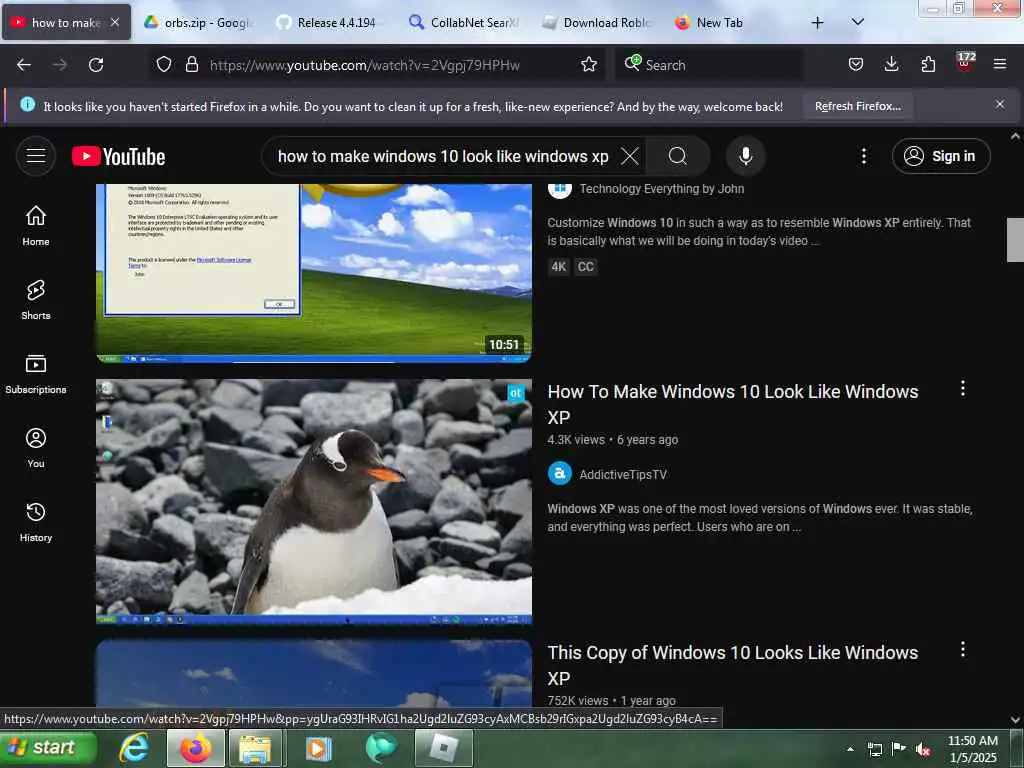1024x768 pixels.
Task: Open the file explorer taskbar icon
Action: point(254,748)
